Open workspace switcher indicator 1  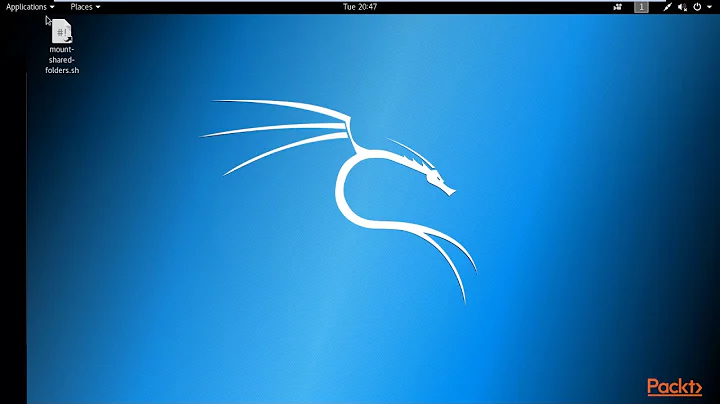coord(641,7)
